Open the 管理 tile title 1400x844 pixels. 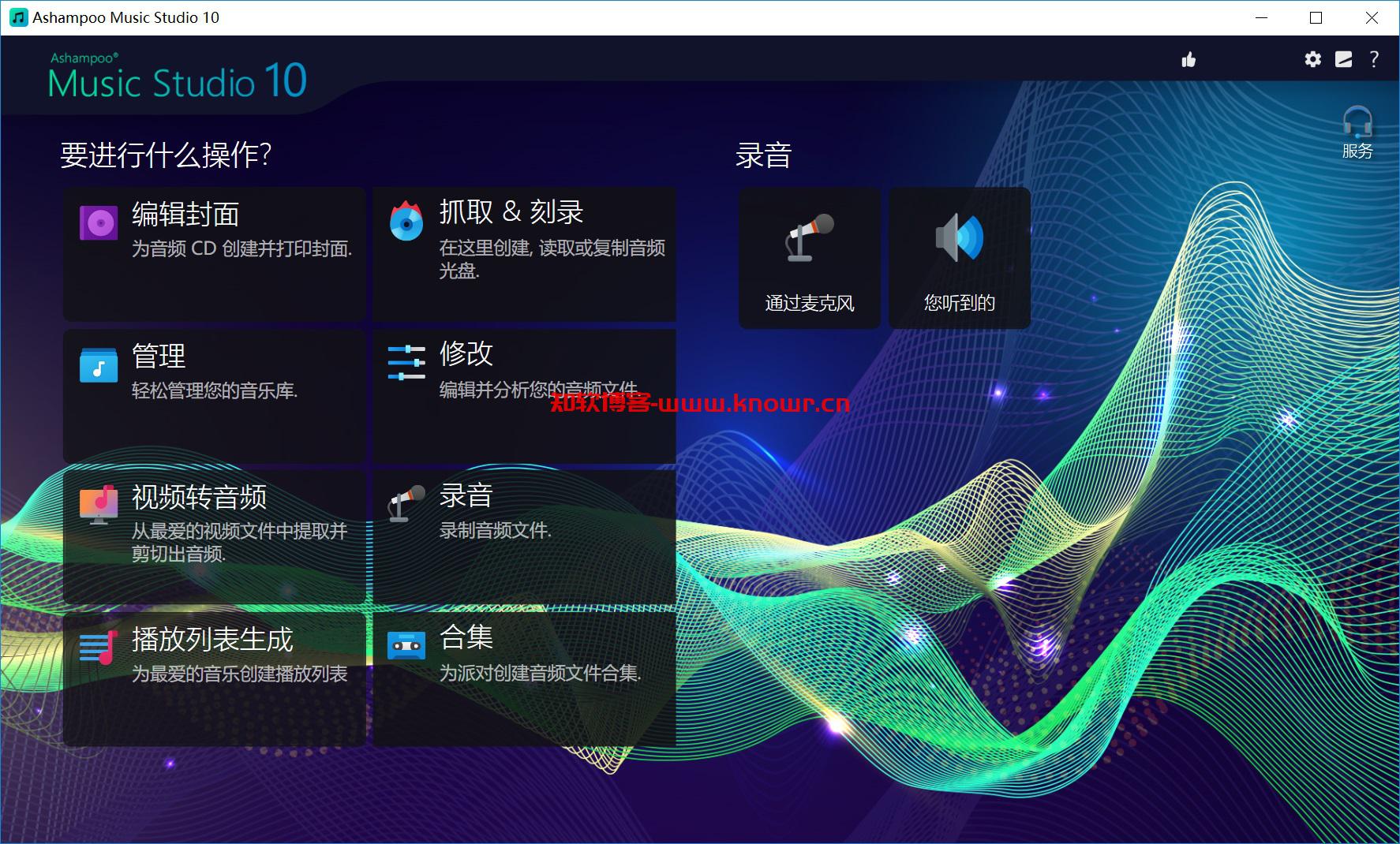point(159,356)
